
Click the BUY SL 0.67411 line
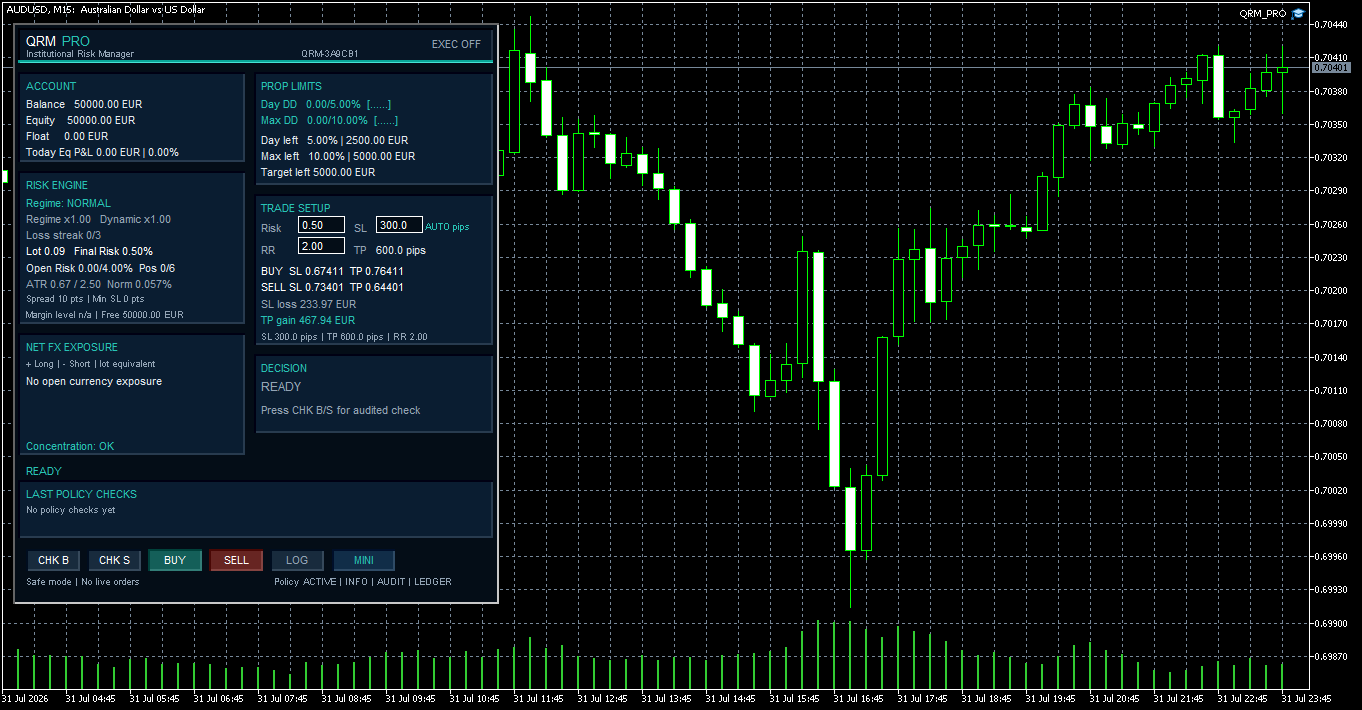coord(332,271)
